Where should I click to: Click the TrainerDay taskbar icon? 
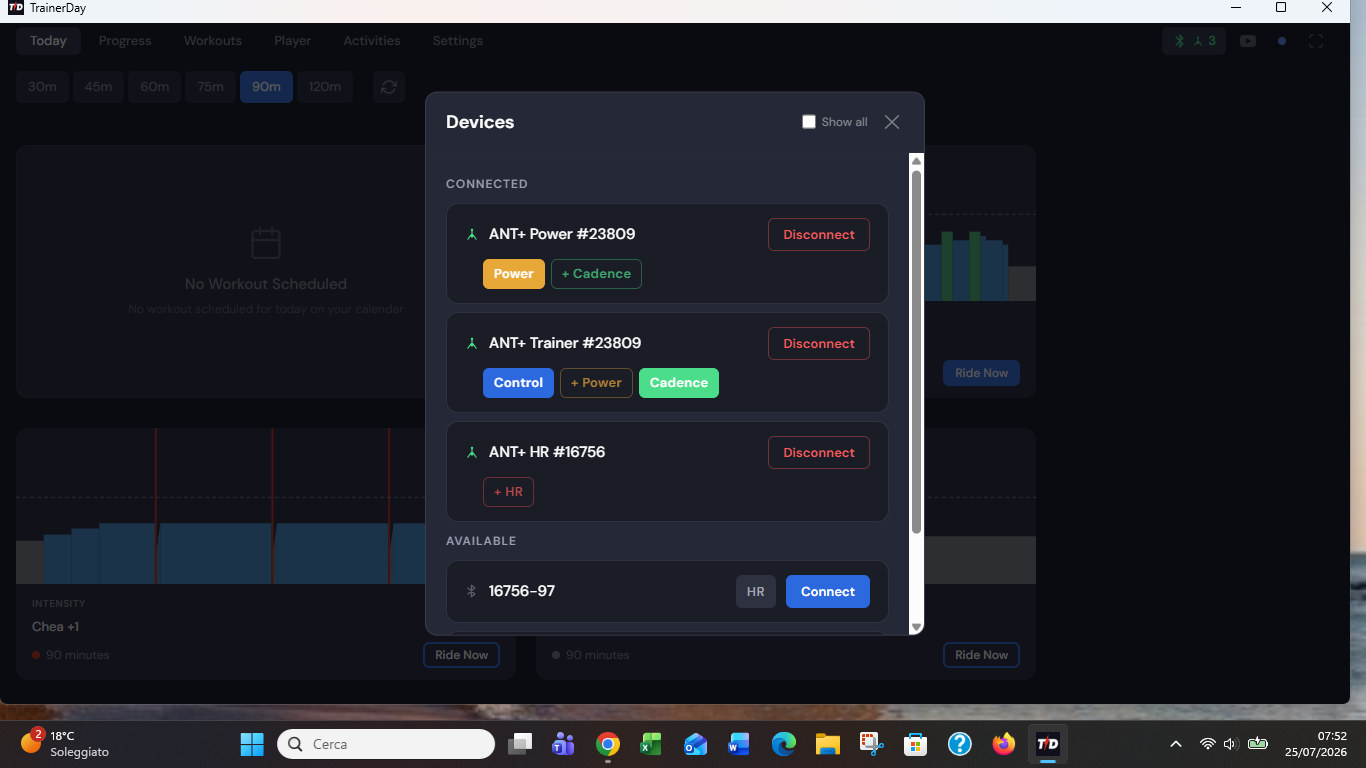[x=1047, y=744]
